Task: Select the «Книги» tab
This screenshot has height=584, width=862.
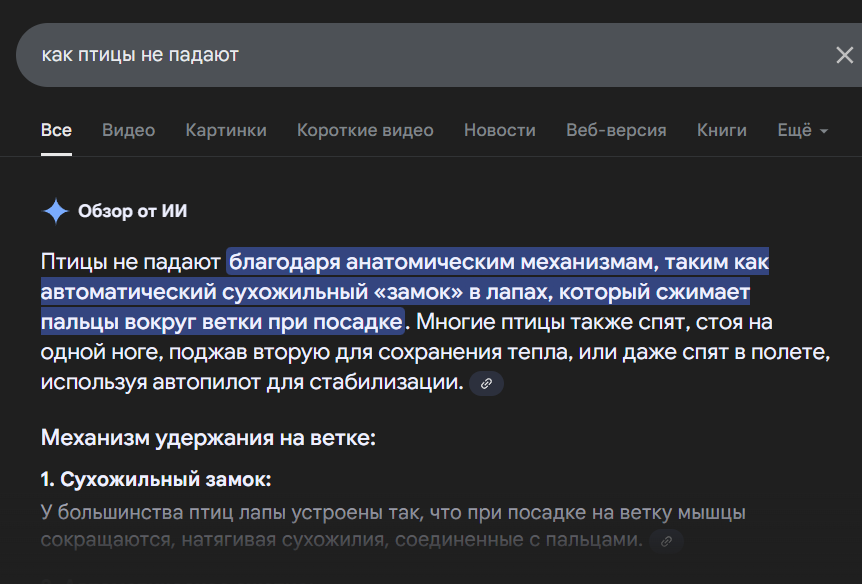Action: tap(722, 130)
